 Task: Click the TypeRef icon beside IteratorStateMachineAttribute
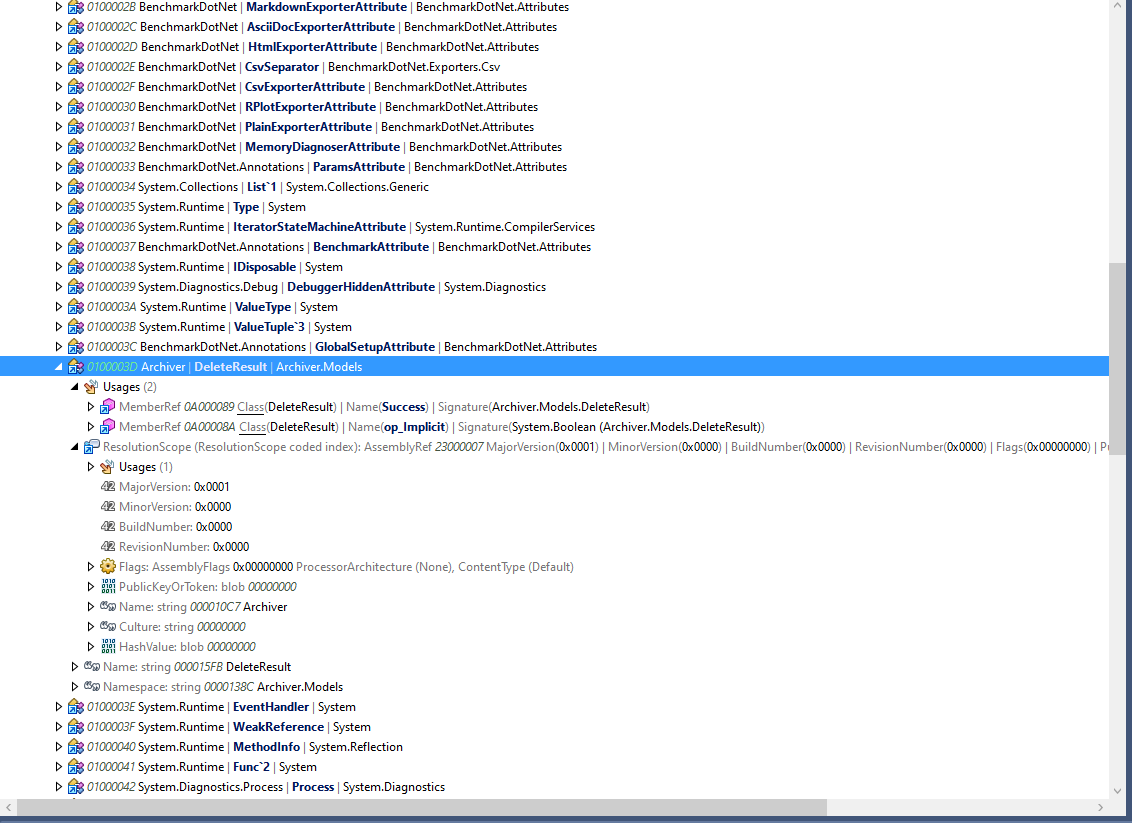(x=75, y=227)
